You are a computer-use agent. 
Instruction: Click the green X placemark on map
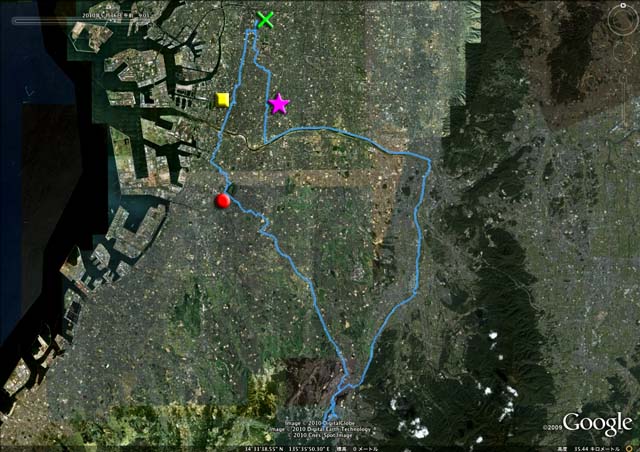pyautogui.click(x=265, y=20)
